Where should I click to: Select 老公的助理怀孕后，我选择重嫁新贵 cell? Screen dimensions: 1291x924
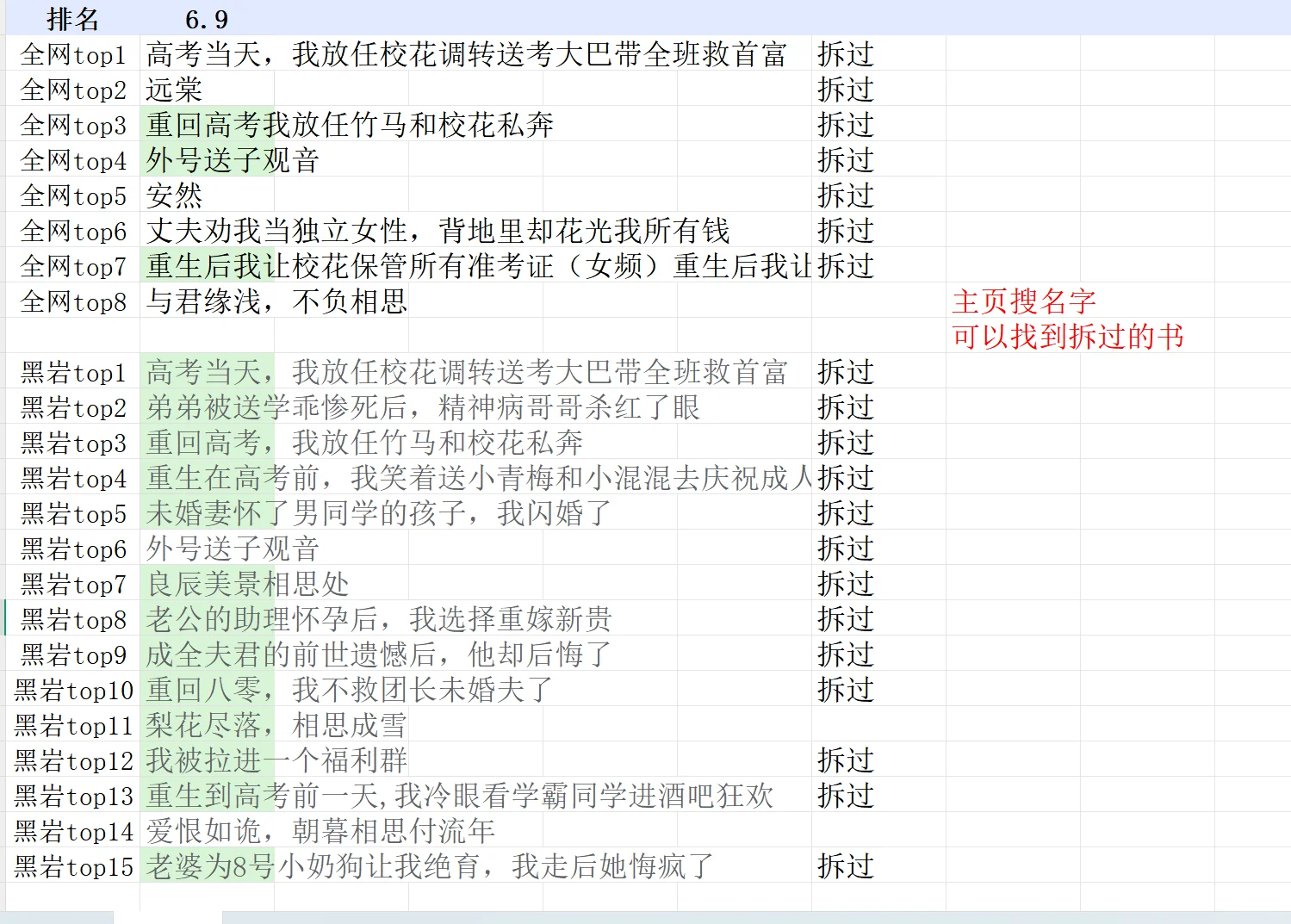tap(379, 619)
